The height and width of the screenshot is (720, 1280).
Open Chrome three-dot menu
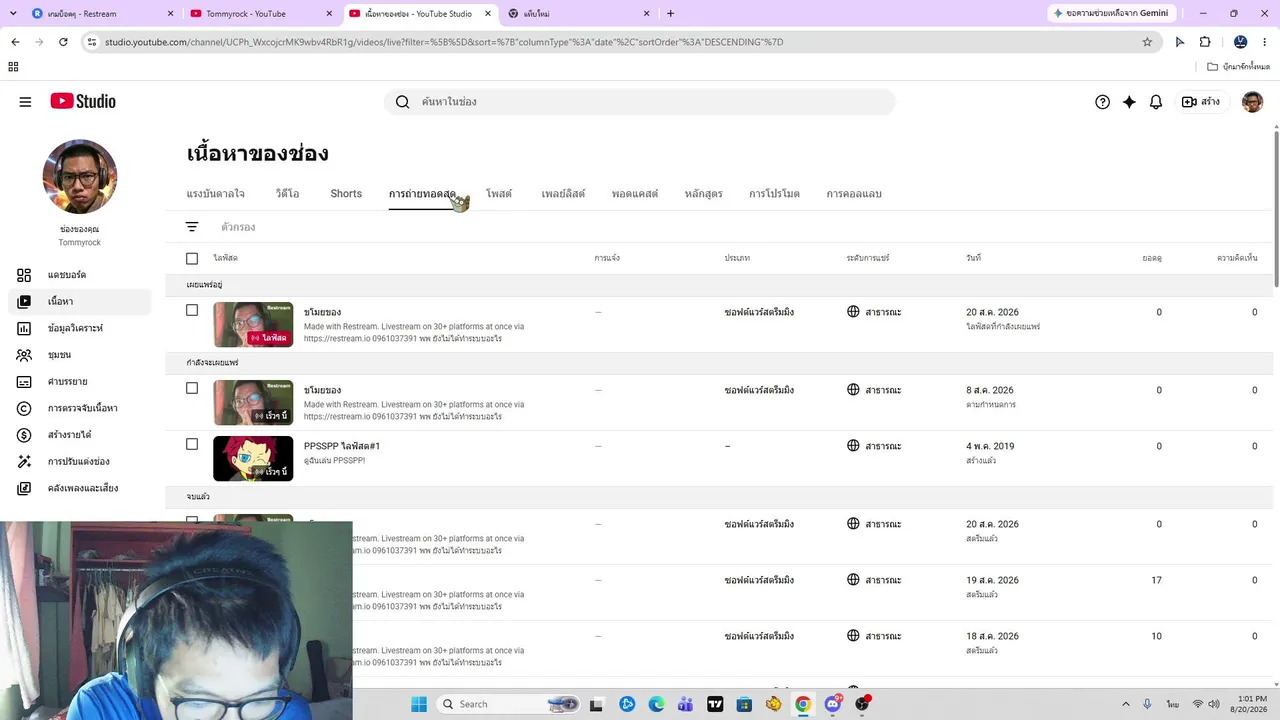(x=1265, y=42)
